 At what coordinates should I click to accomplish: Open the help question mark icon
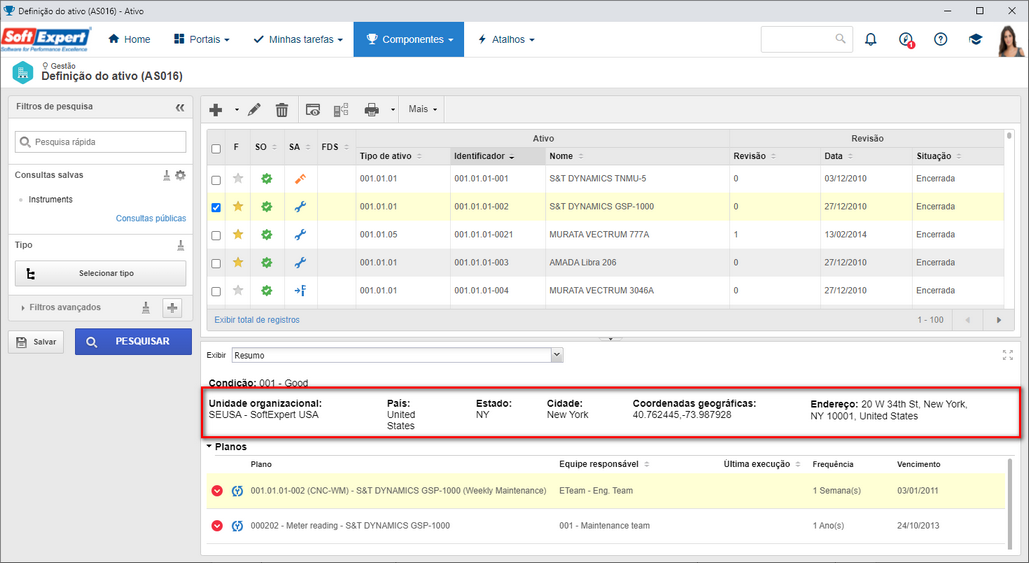pyautogui.click(x=941, y=39)
